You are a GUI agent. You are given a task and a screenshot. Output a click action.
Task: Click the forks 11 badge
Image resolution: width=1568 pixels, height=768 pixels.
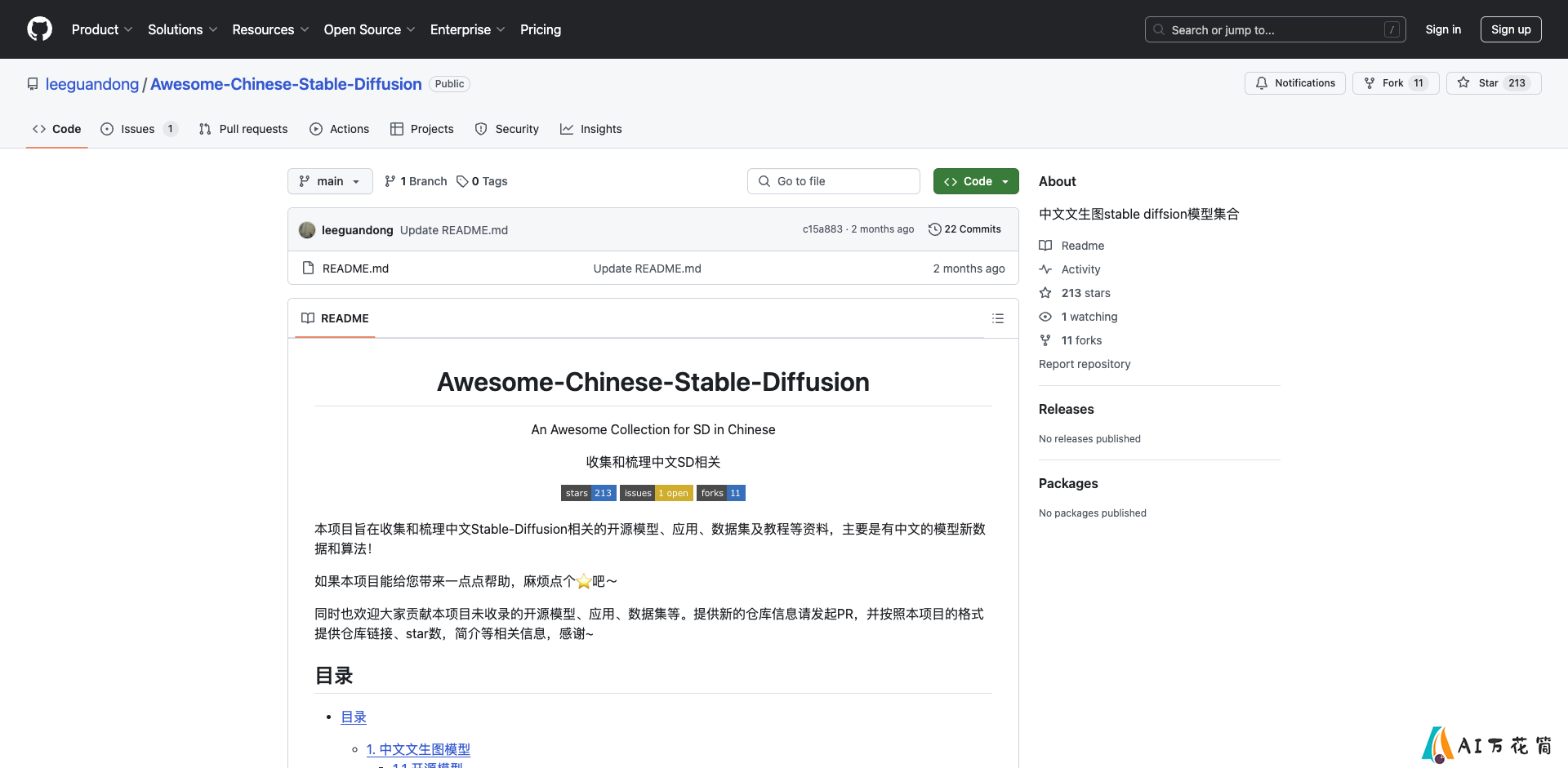tap(721, 493)
